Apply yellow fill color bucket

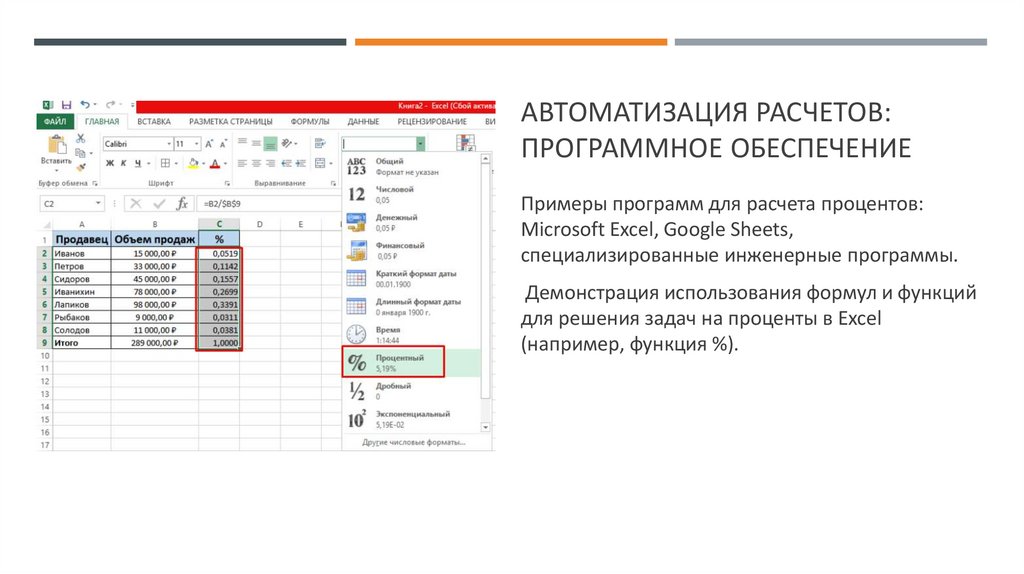193,163
